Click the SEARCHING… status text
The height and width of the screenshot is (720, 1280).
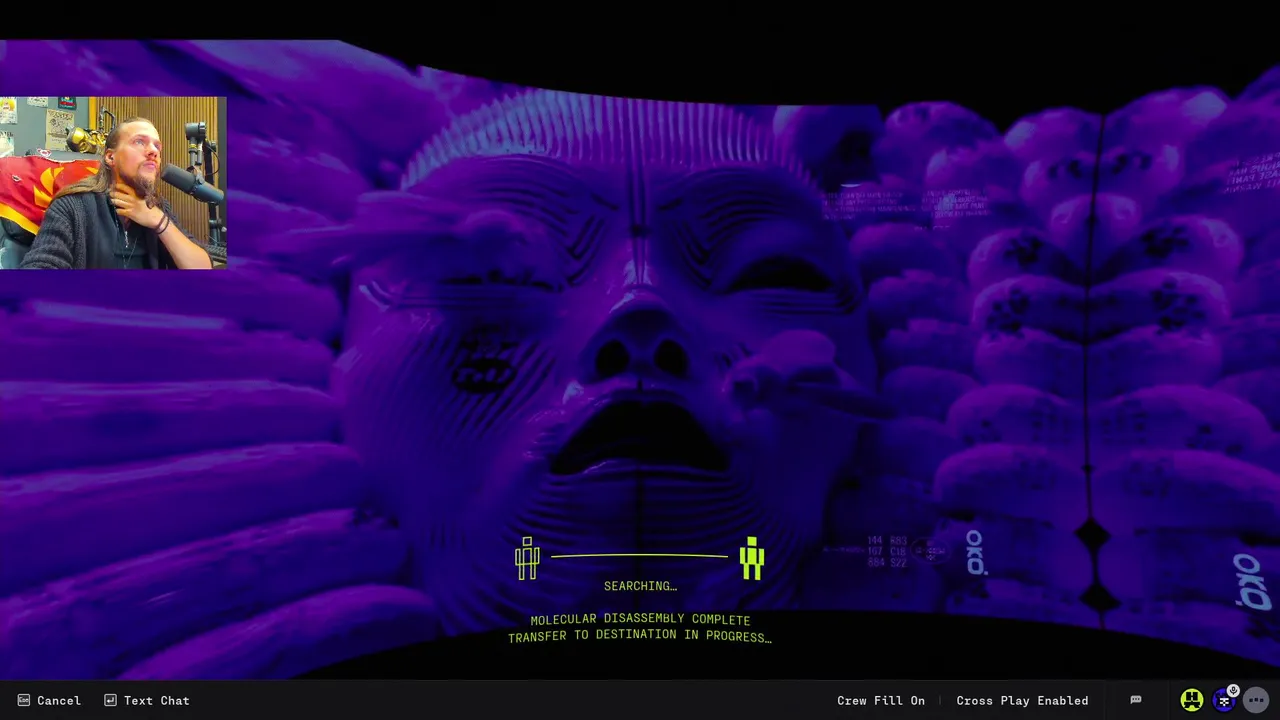tap(640, 586)
